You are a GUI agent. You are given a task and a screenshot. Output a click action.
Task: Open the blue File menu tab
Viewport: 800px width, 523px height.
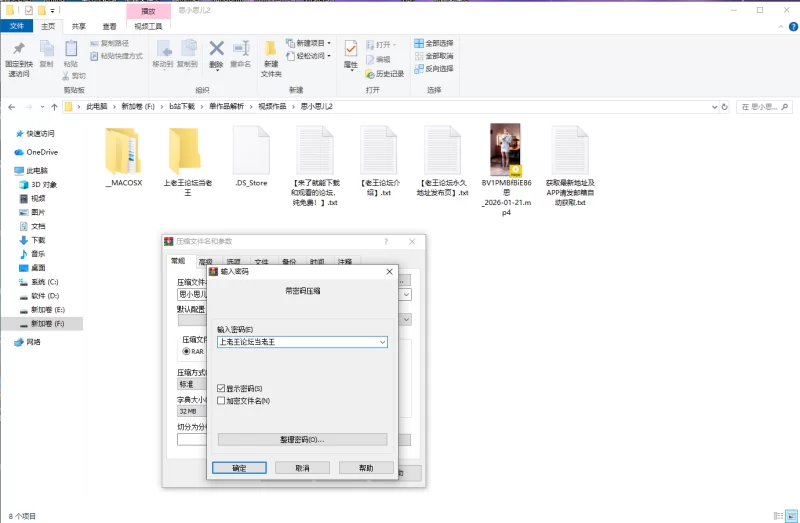point(17,26)
